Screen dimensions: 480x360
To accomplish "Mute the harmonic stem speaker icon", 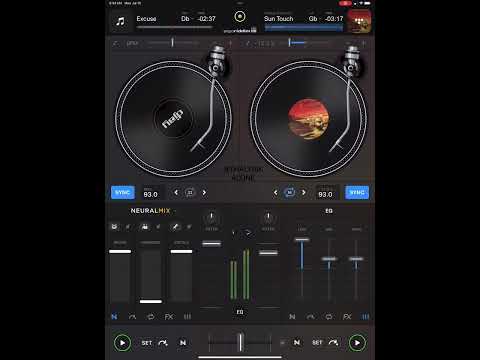I will coord(158,227).
